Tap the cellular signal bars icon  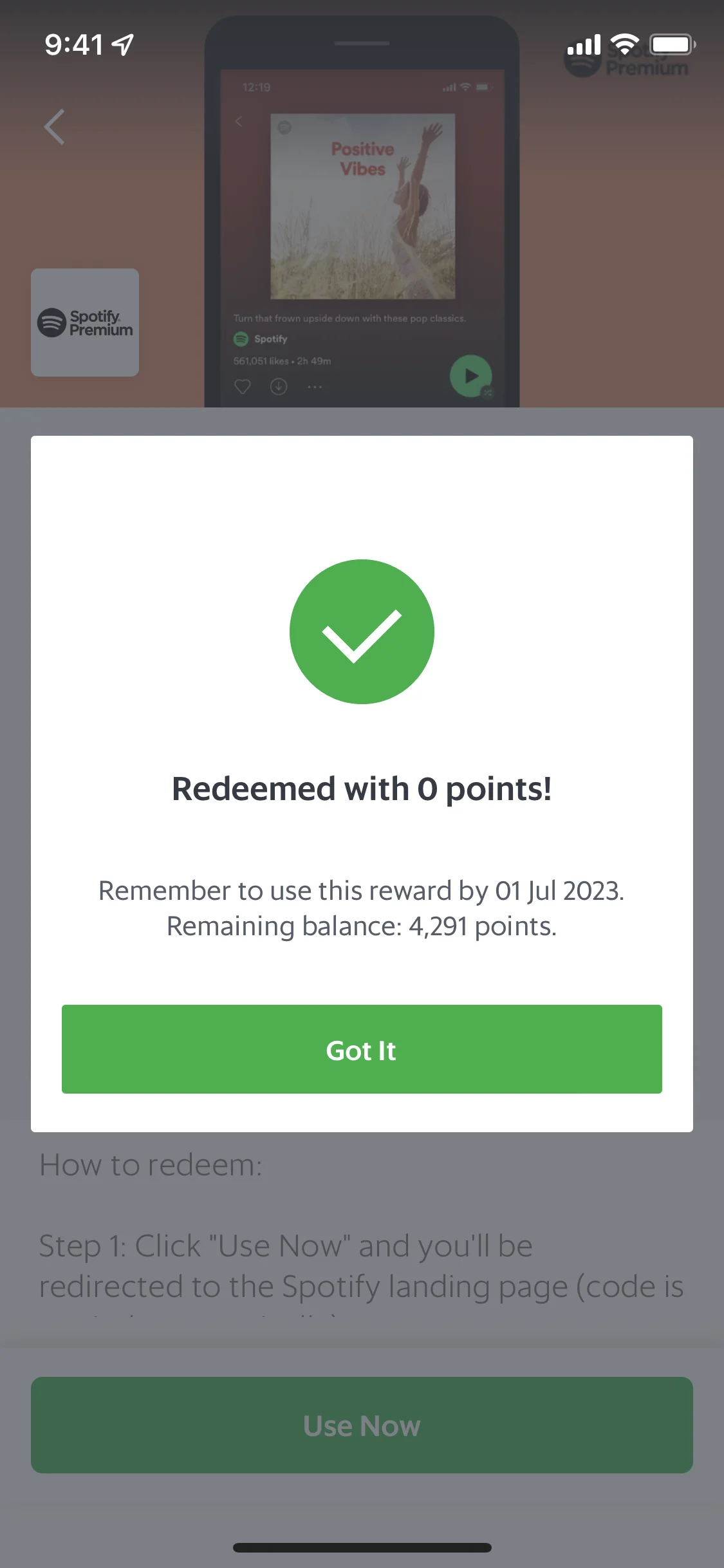click(584, 44)
